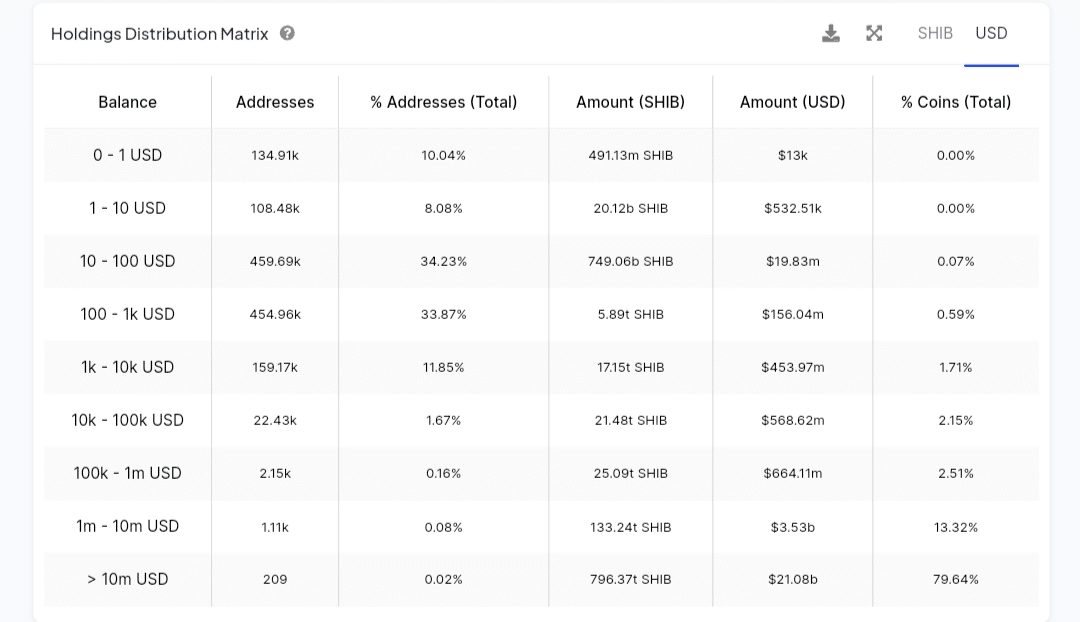The image size is (1080, 622).
Task: Click the % Coins (Total) header
Action: [x=955, y=102]
